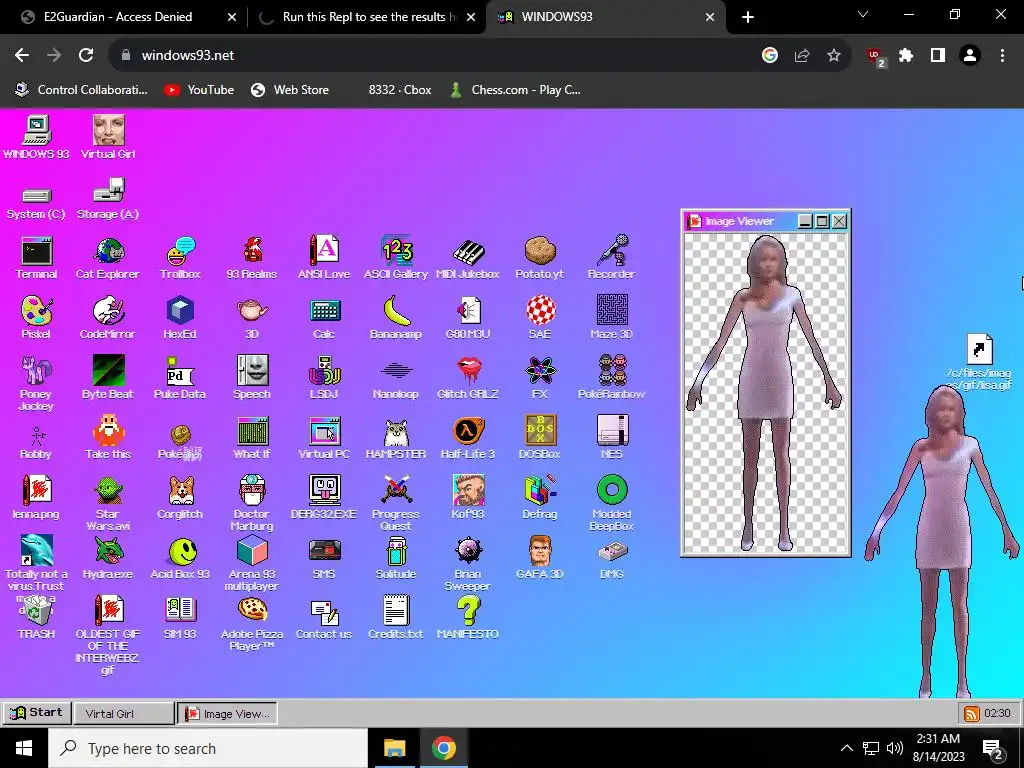Viewport: 1024px width, 768px height.
Task: Launch GAFA 3D icon
Action: pos(539,558)
